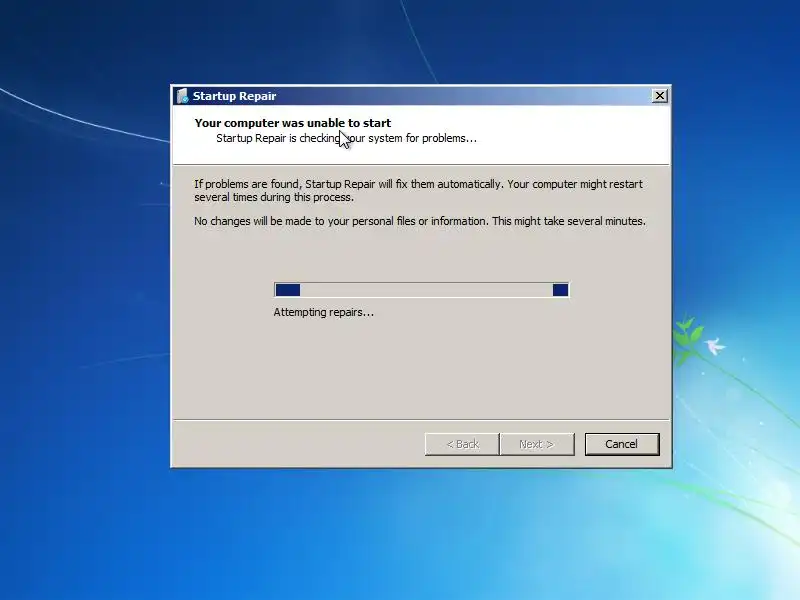The image size is (800, 600).
Task: Click the 'If problems are found' paragraph
Action: coord(418,190)
